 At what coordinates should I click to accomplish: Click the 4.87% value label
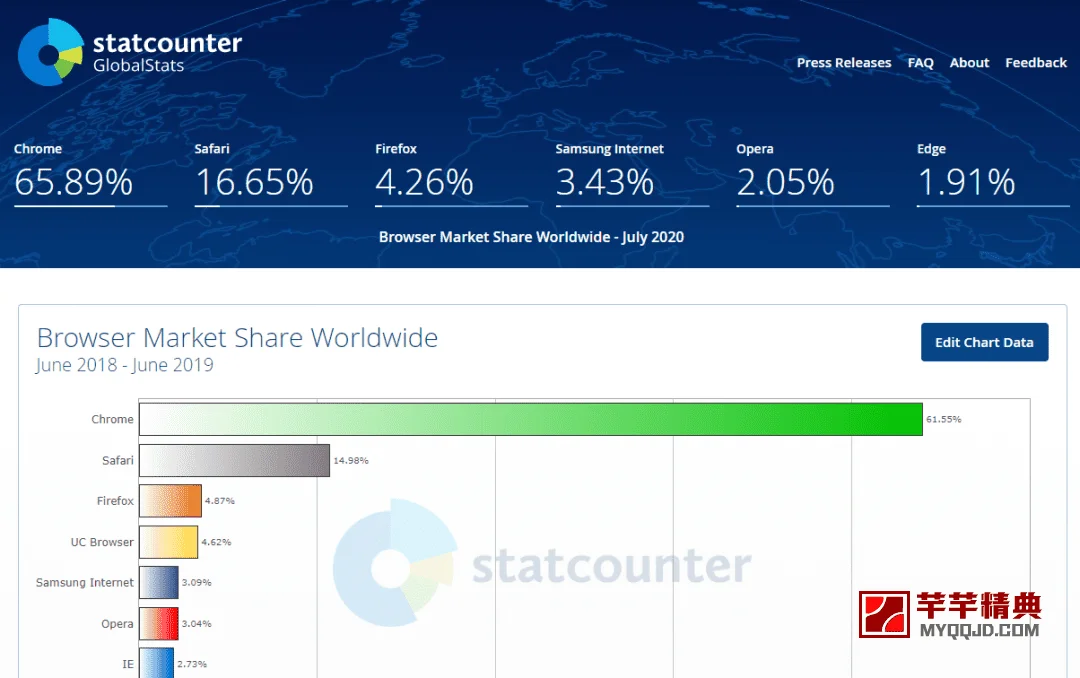click(x=220, y=501)
